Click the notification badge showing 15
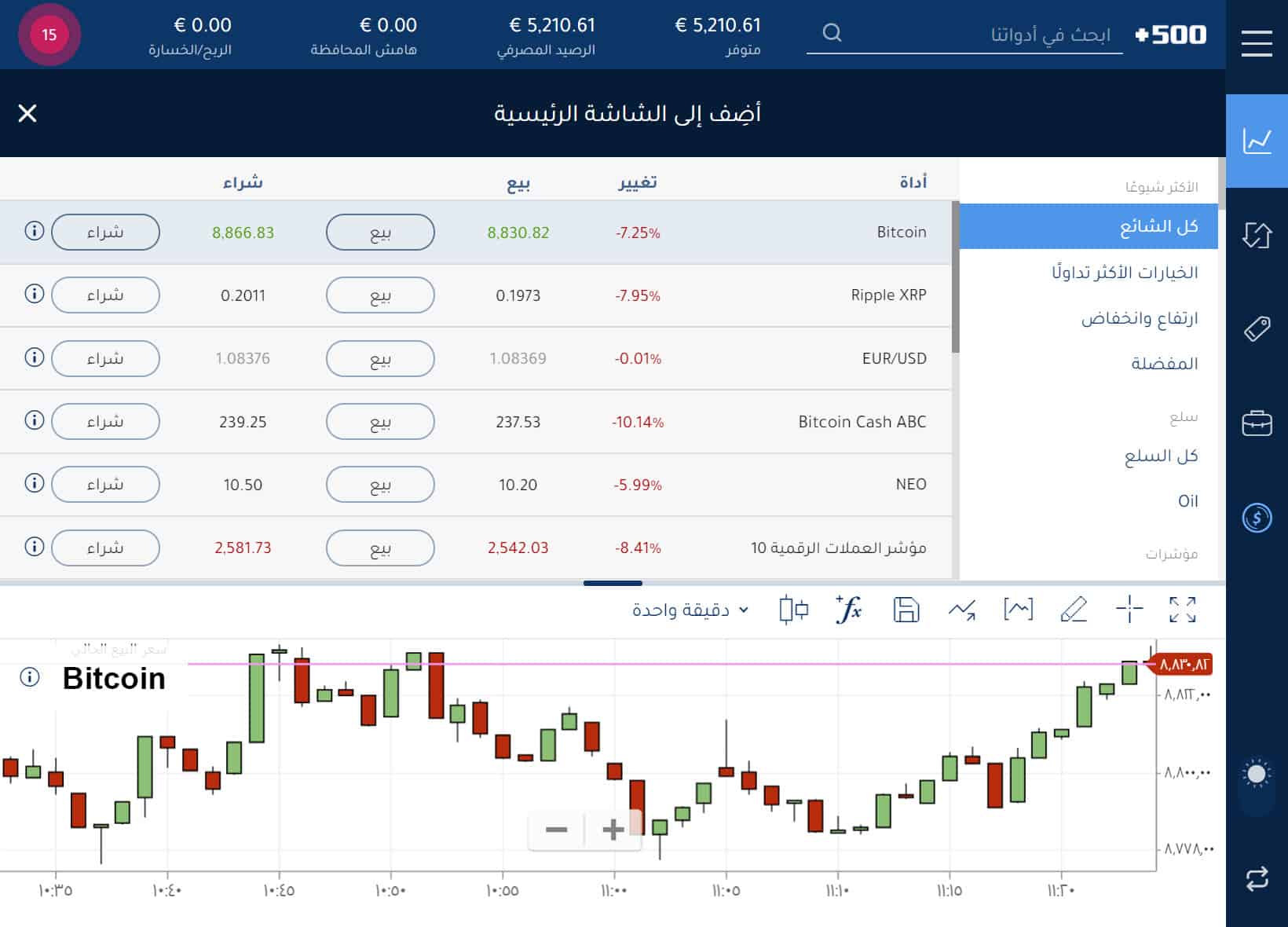1288x927 pixels. coord(49,35)
